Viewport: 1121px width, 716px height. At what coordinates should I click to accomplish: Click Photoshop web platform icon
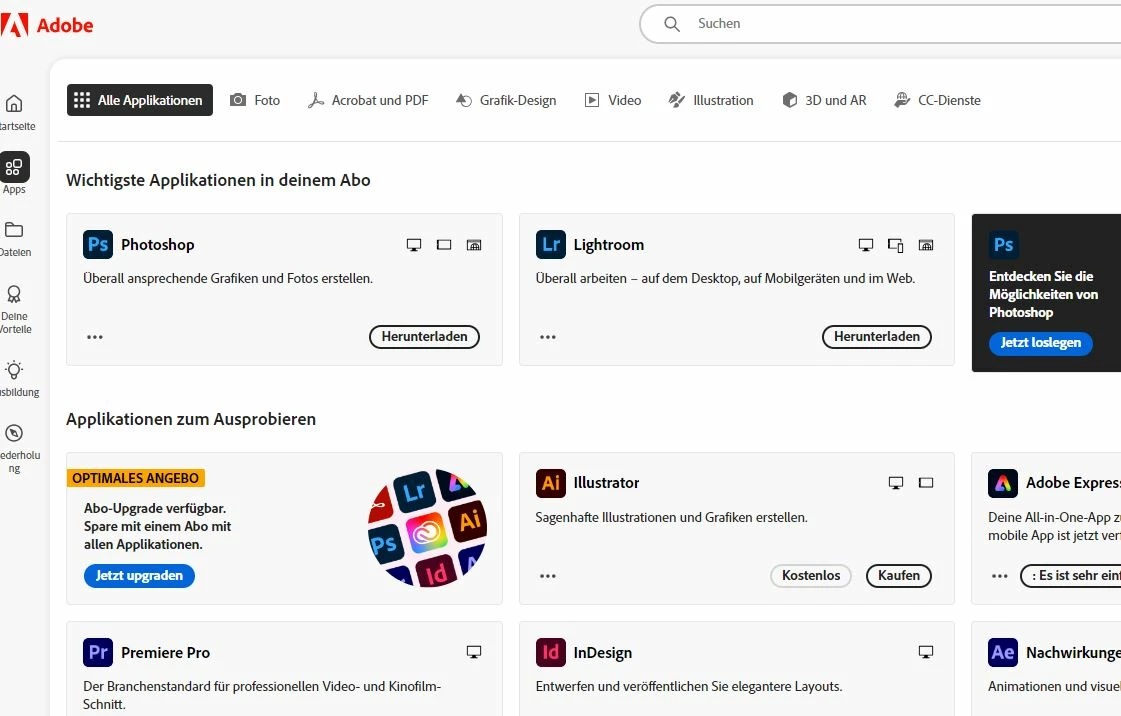[x=474, y=245]
